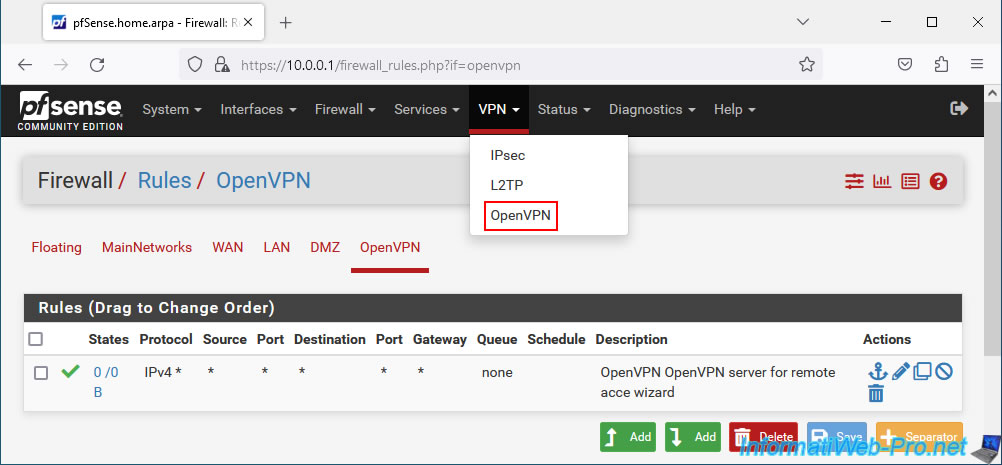Expand the Services menu

pyautogui.click(x=427, y=109)
